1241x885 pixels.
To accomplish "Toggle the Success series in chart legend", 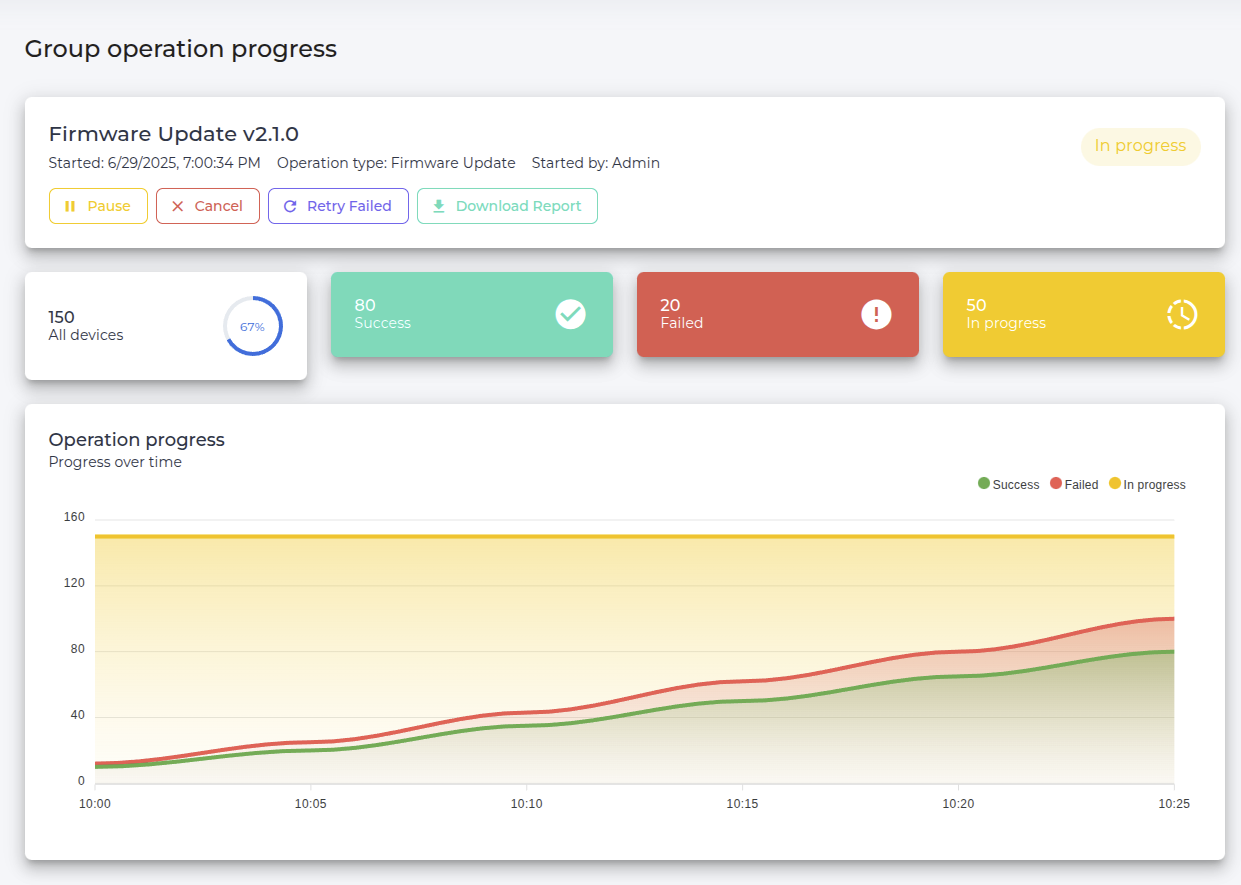I will (1008, 484).
